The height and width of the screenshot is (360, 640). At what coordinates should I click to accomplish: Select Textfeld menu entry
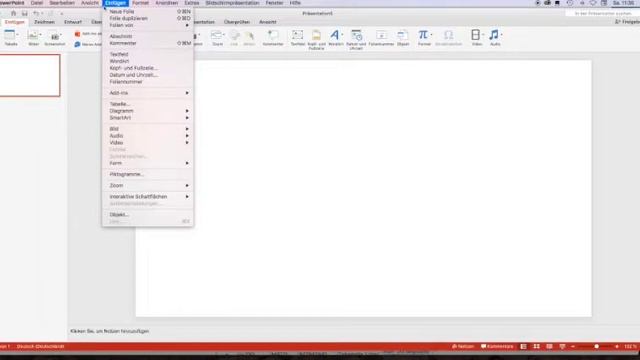(x=148, y=54)
